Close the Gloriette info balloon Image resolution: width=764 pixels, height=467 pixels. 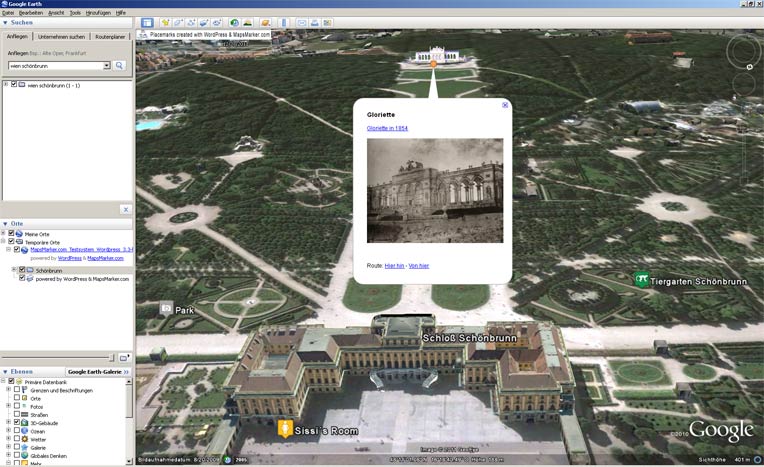point(505,105)
